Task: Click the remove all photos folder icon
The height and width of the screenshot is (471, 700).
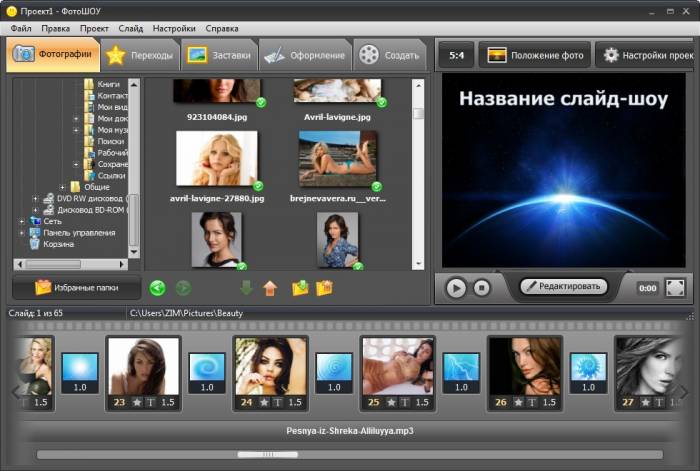Action: [325, 288]
